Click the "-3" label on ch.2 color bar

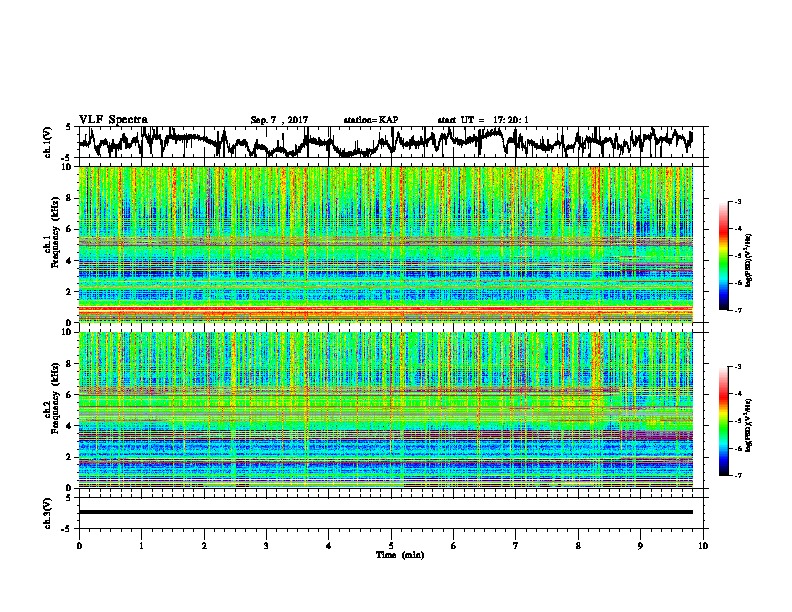click(x=737, y=367)
